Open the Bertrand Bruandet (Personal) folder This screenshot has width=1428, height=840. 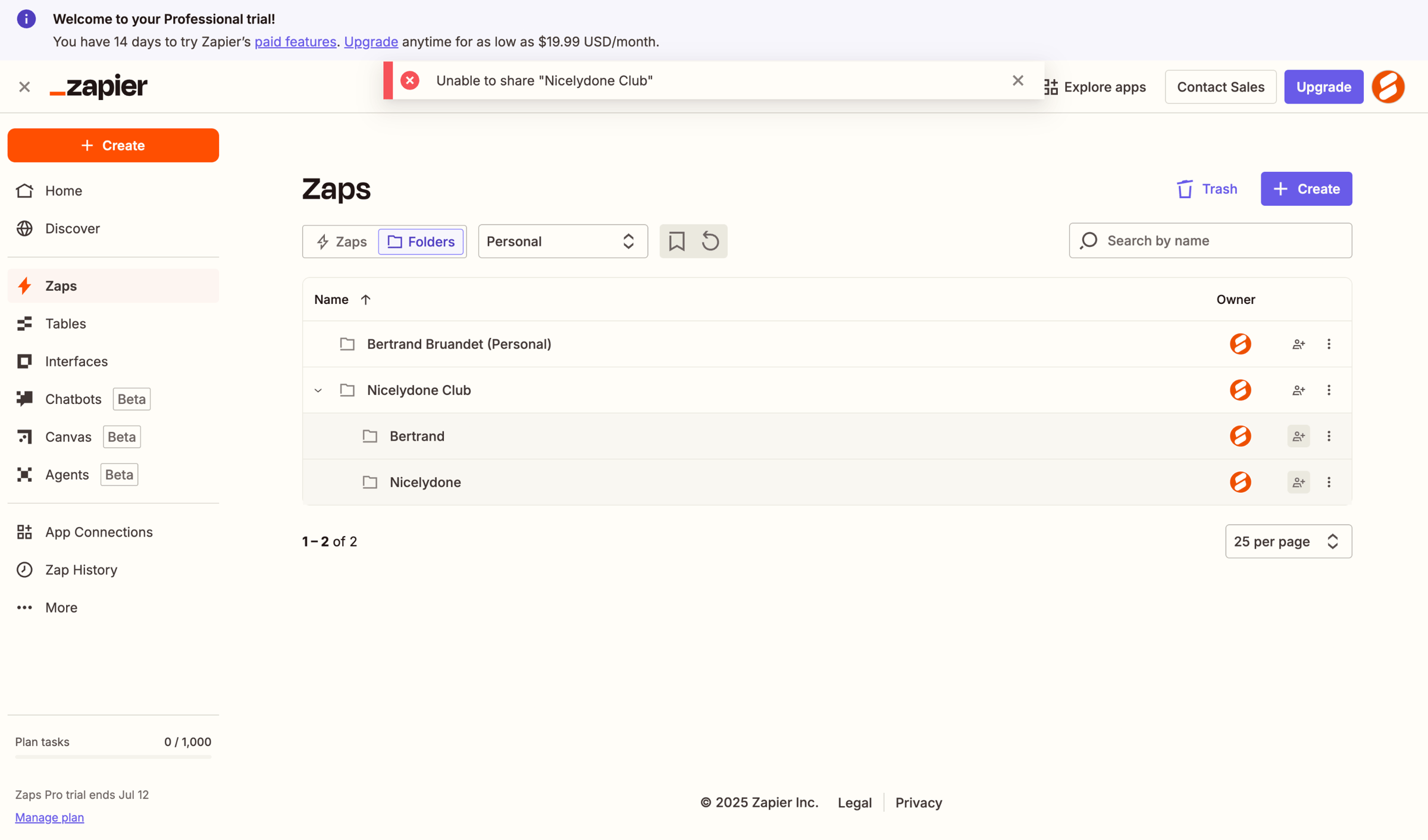(459, 344)
